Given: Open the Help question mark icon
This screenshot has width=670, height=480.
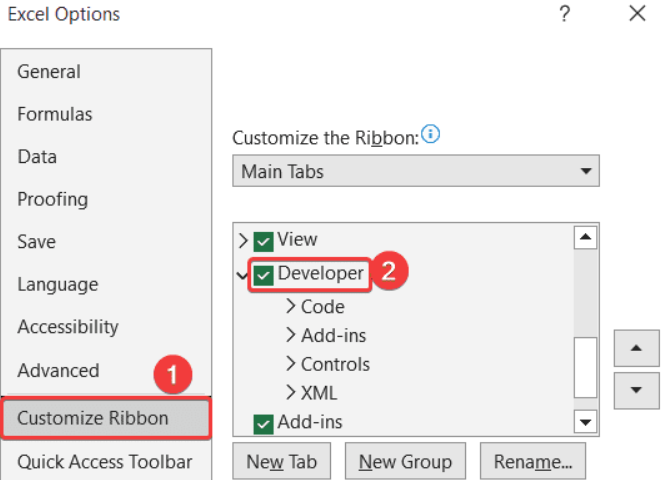Looking at the screenshot, I should 564,14.
